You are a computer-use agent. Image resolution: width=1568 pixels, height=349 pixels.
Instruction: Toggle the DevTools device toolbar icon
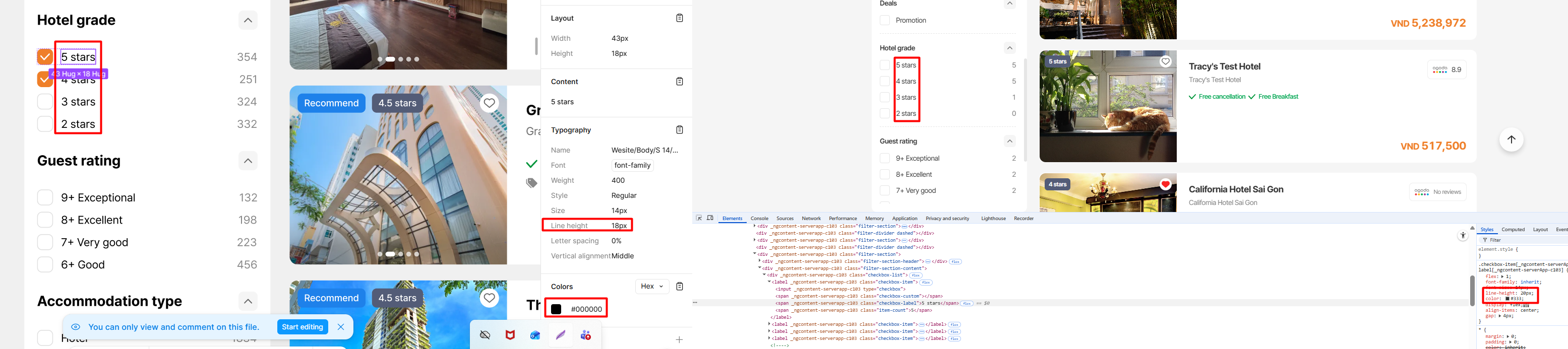710,218
